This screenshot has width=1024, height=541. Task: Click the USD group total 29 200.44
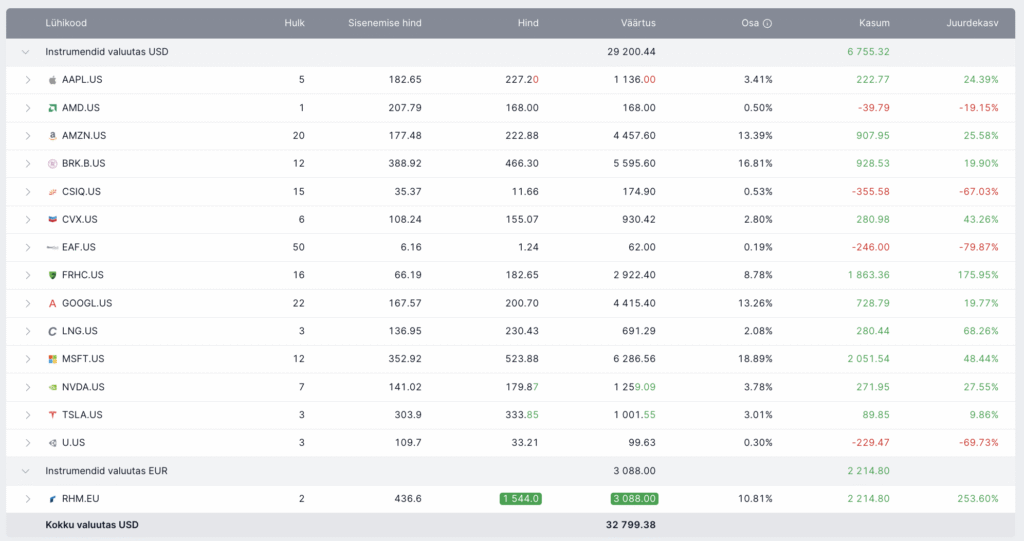tap(632, 52)
